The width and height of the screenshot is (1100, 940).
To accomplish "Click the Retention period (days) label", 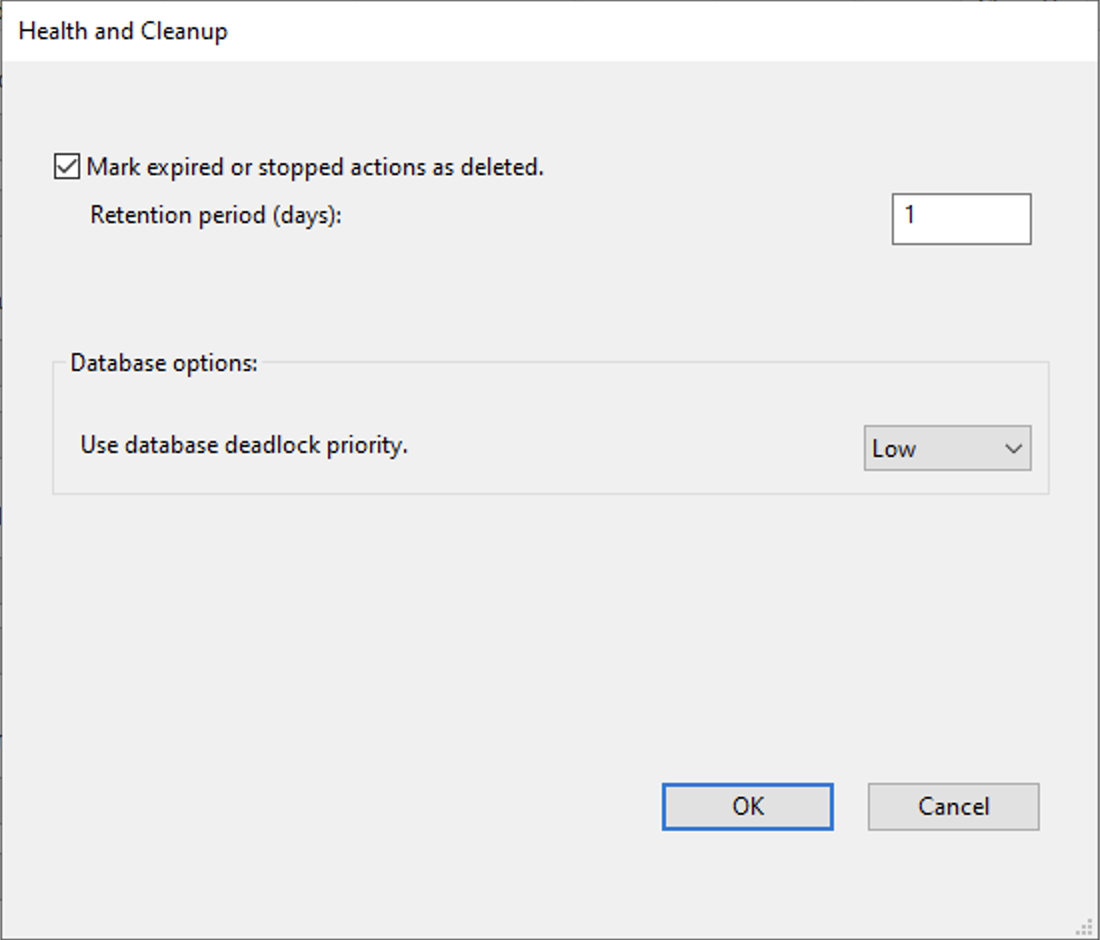I will click(216, 215).
